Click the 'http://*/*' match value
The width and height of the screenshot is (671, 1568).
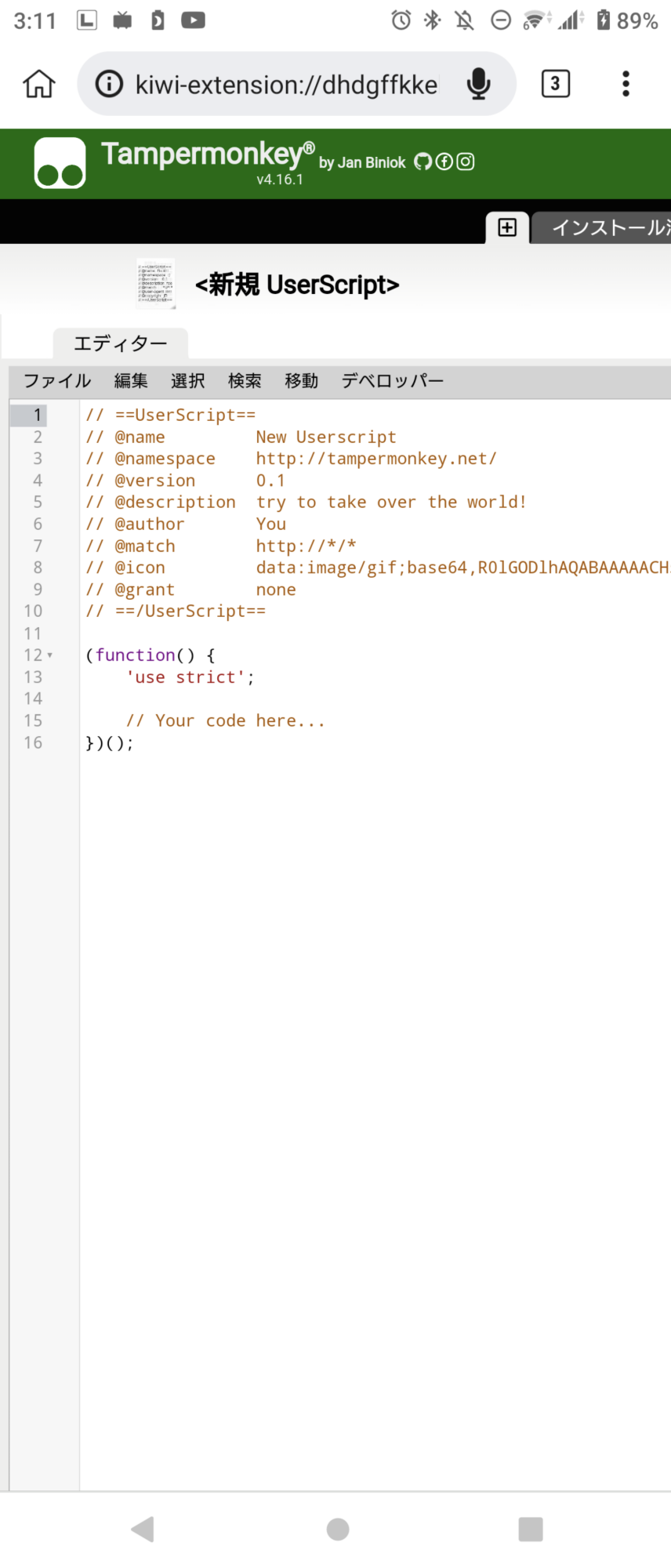pyautogui.click(x=306, y=546)
